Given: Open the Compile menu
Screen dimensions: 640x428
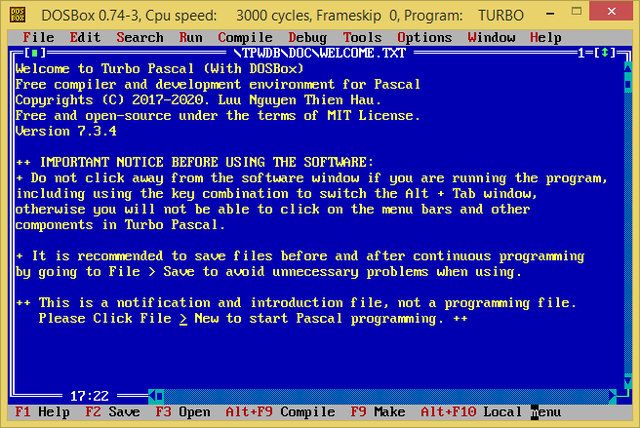Looking at the screenshot, I should pyautogui.click(x=245, y=38).
